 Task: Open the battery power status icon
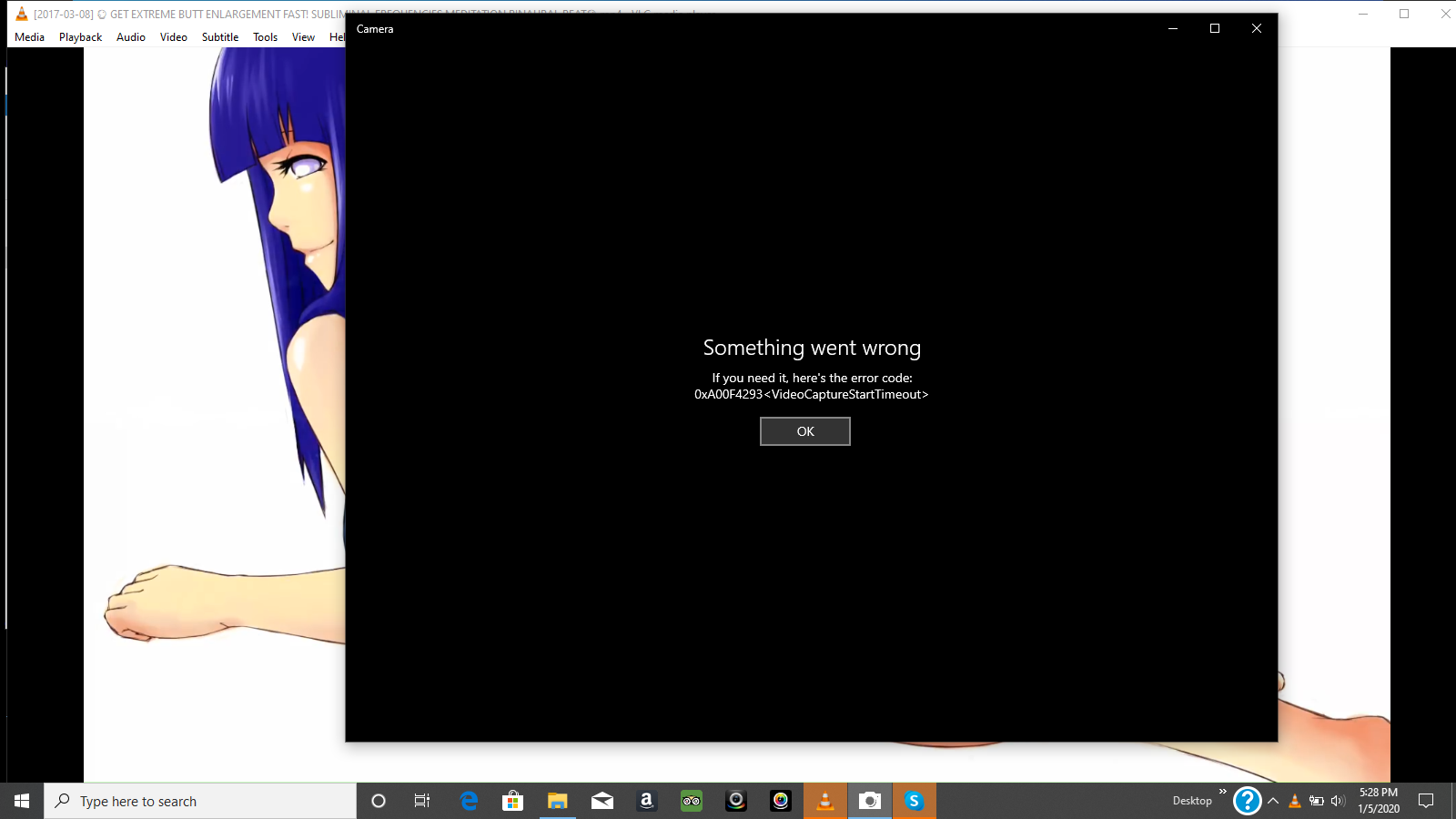(x=1317, y=801)
